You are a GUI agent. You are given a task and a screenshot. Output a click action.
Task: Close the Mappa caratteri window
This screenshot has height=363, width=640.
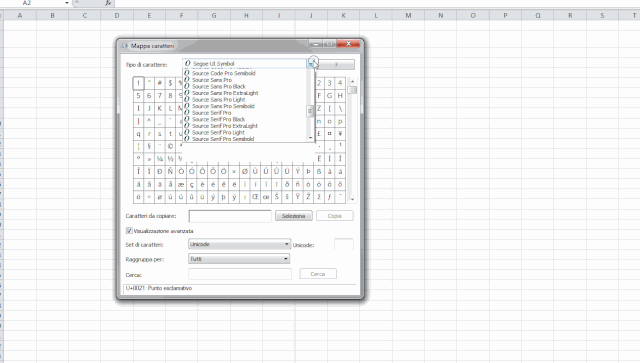coord(348,43)
